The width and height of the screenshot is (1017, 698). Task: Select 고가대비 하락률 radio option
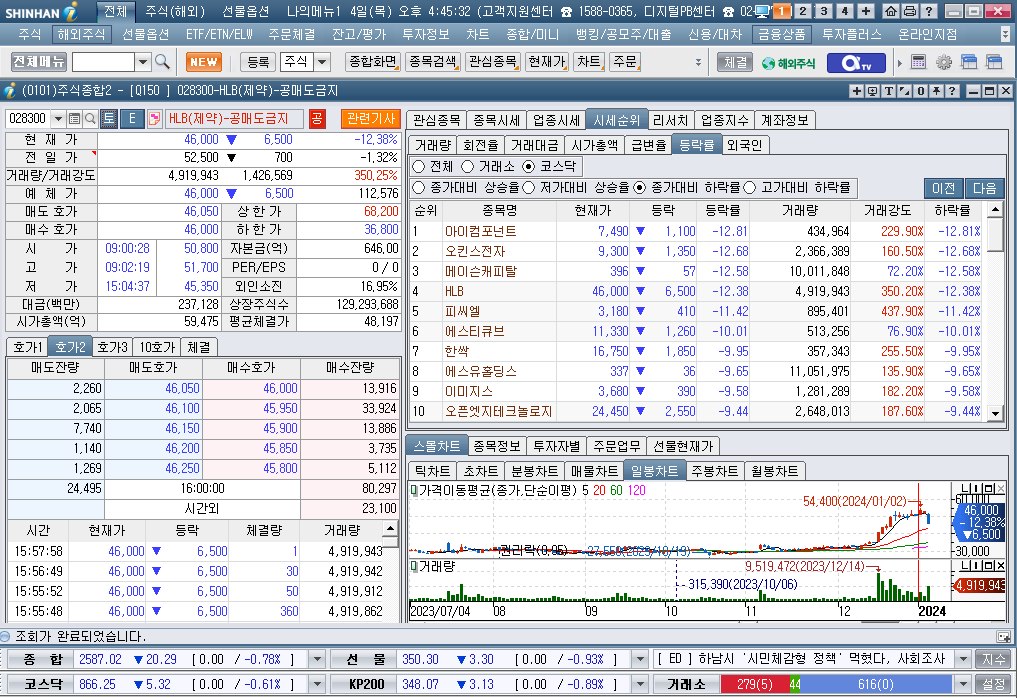750,187
